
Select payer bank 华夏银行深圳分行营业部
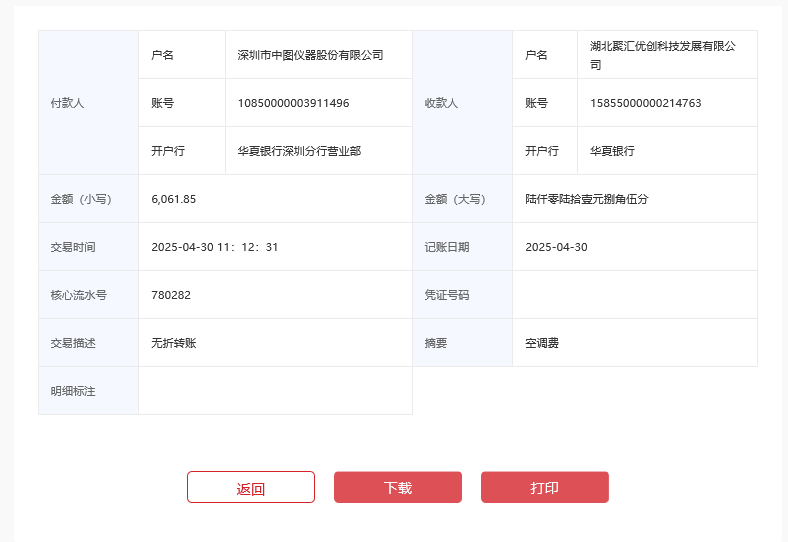pyautogui.click(x=299, y=151)
